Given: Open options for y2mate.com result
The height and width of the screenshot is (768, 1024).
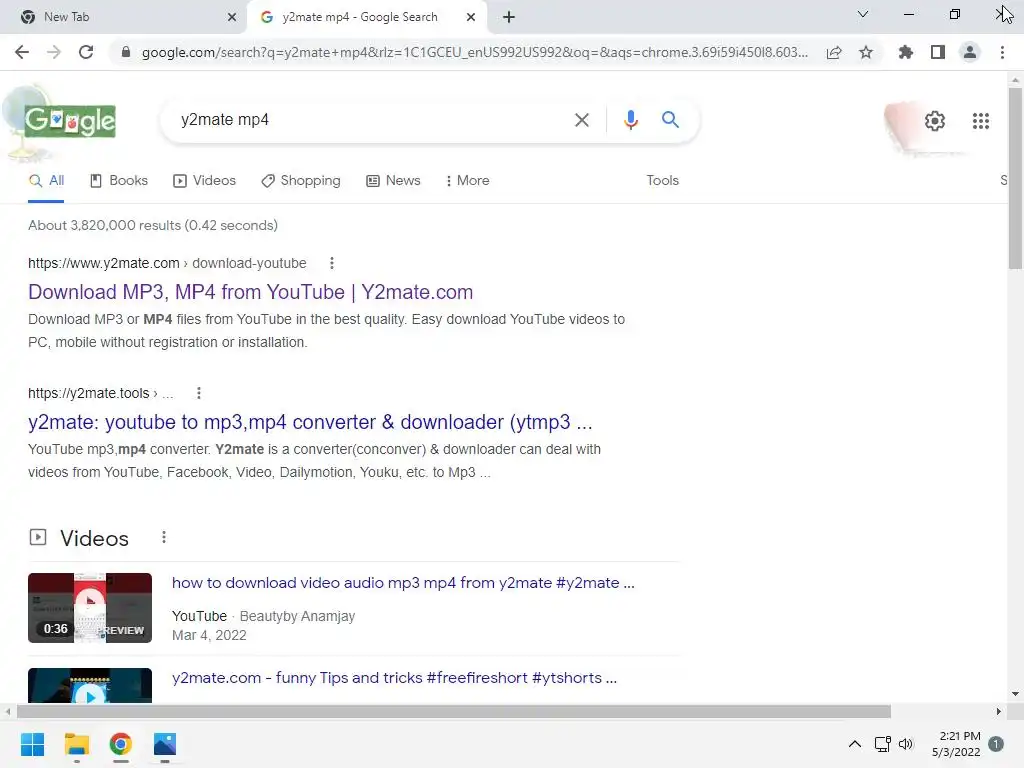Looking at the screenshot, I should point(332,263).
